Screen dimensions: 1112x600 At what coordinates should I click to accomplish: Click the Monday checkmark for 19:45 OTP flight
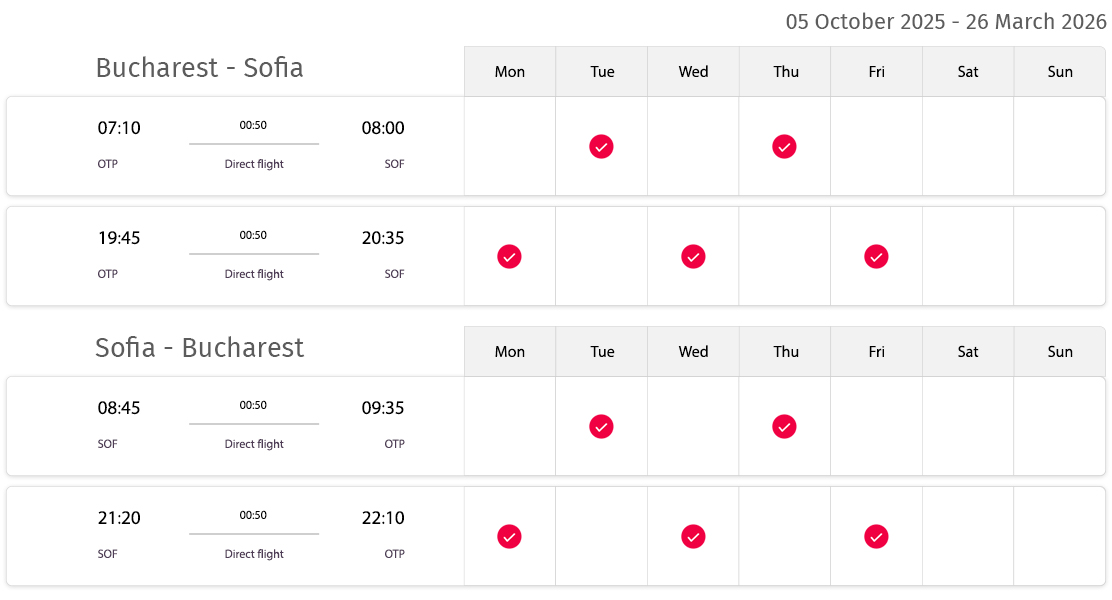pyautogui.click(x=509, y=257)
